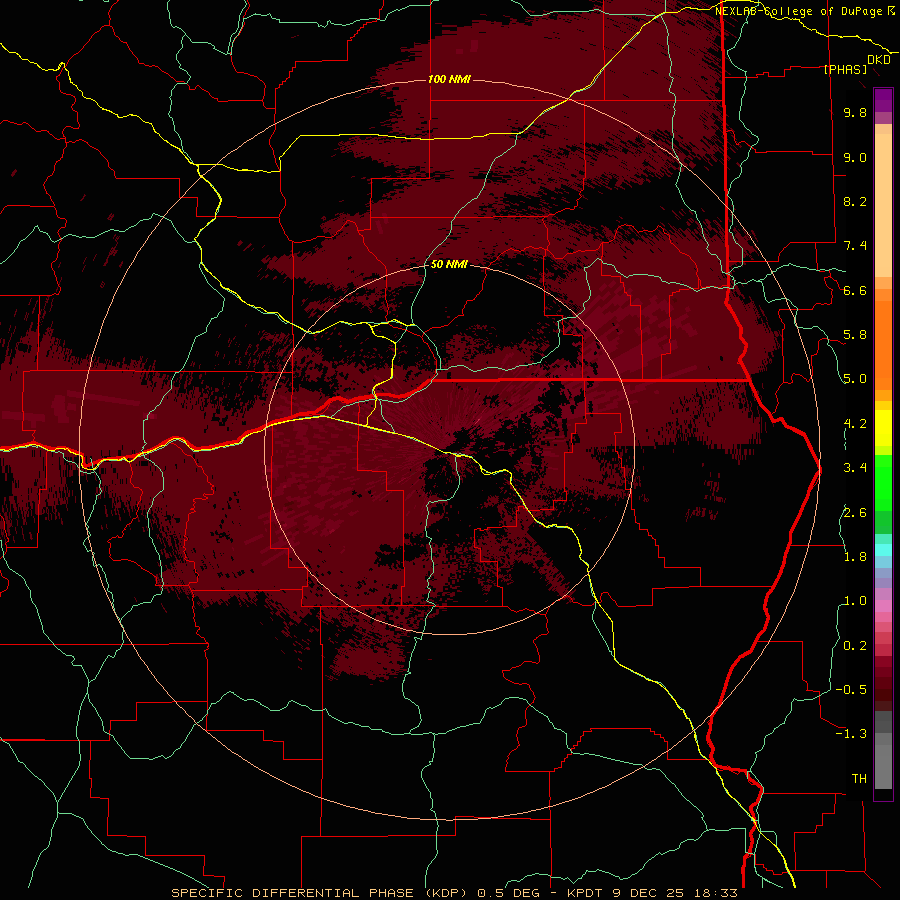Click the 1.0 color scale value
Viewport: 900px width, 900px height.
(855, 601)
